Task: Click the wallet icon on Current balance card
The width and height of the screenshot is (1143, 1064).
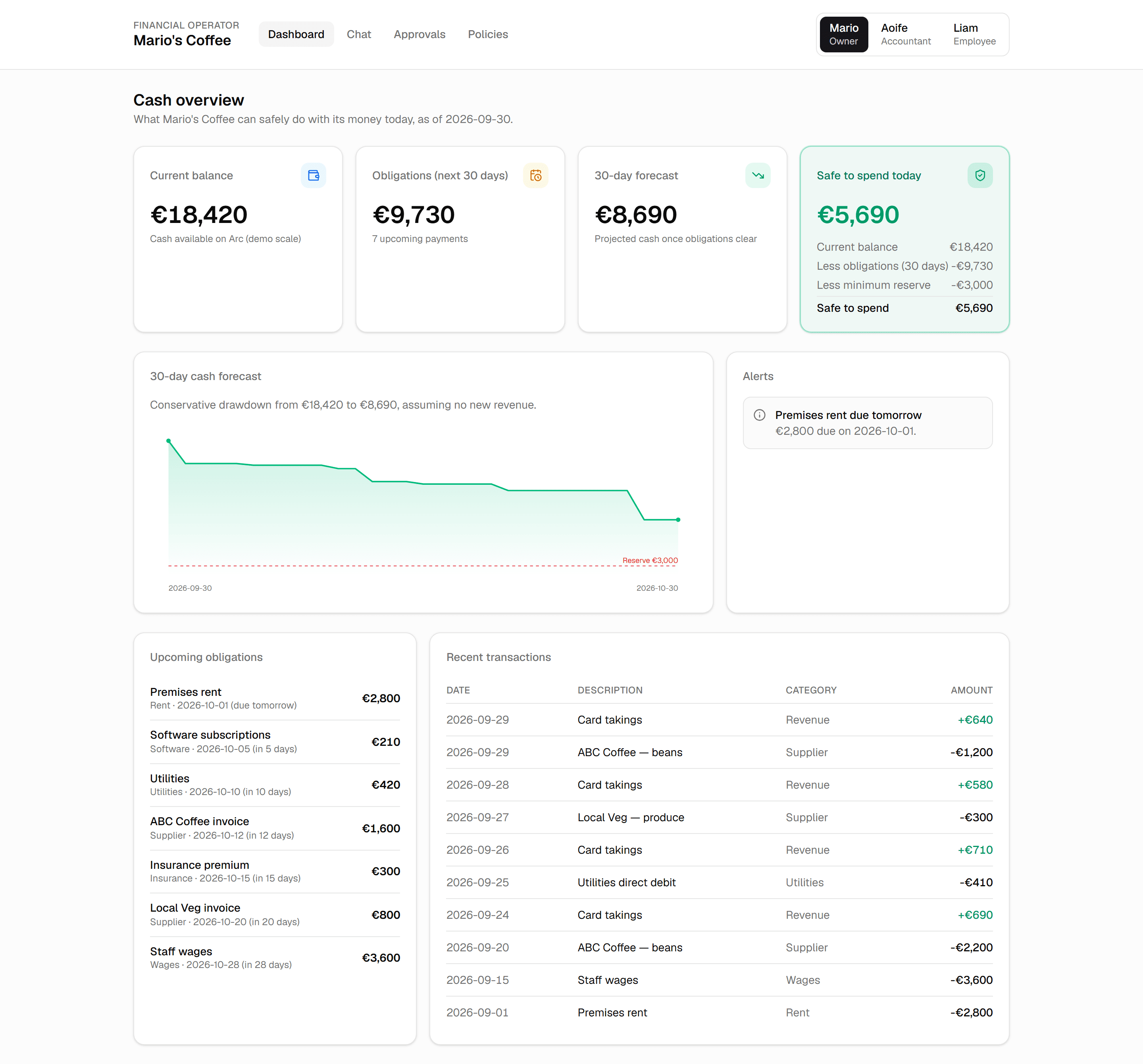Action: click(314, 175)
